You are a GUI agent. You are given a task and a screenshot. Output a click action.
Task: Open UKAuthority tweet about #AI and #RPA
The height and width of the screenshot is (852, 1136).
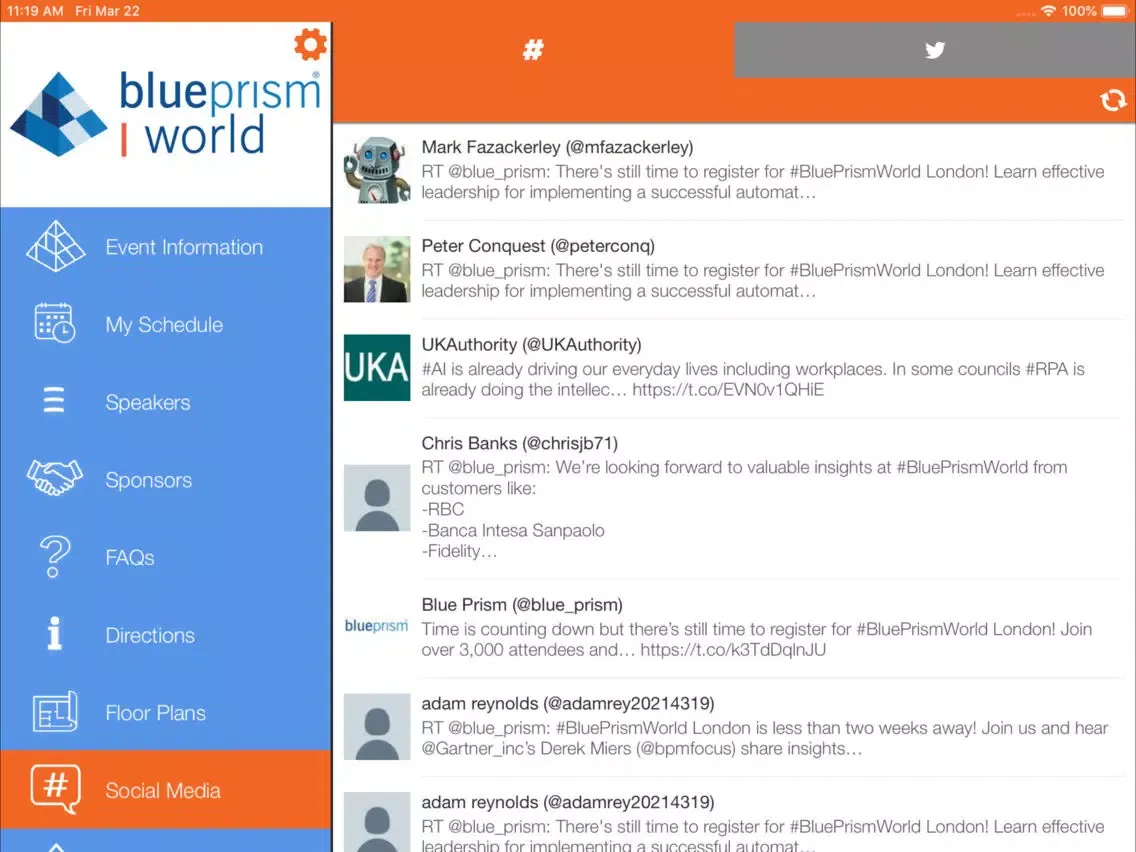coord(753,380)
